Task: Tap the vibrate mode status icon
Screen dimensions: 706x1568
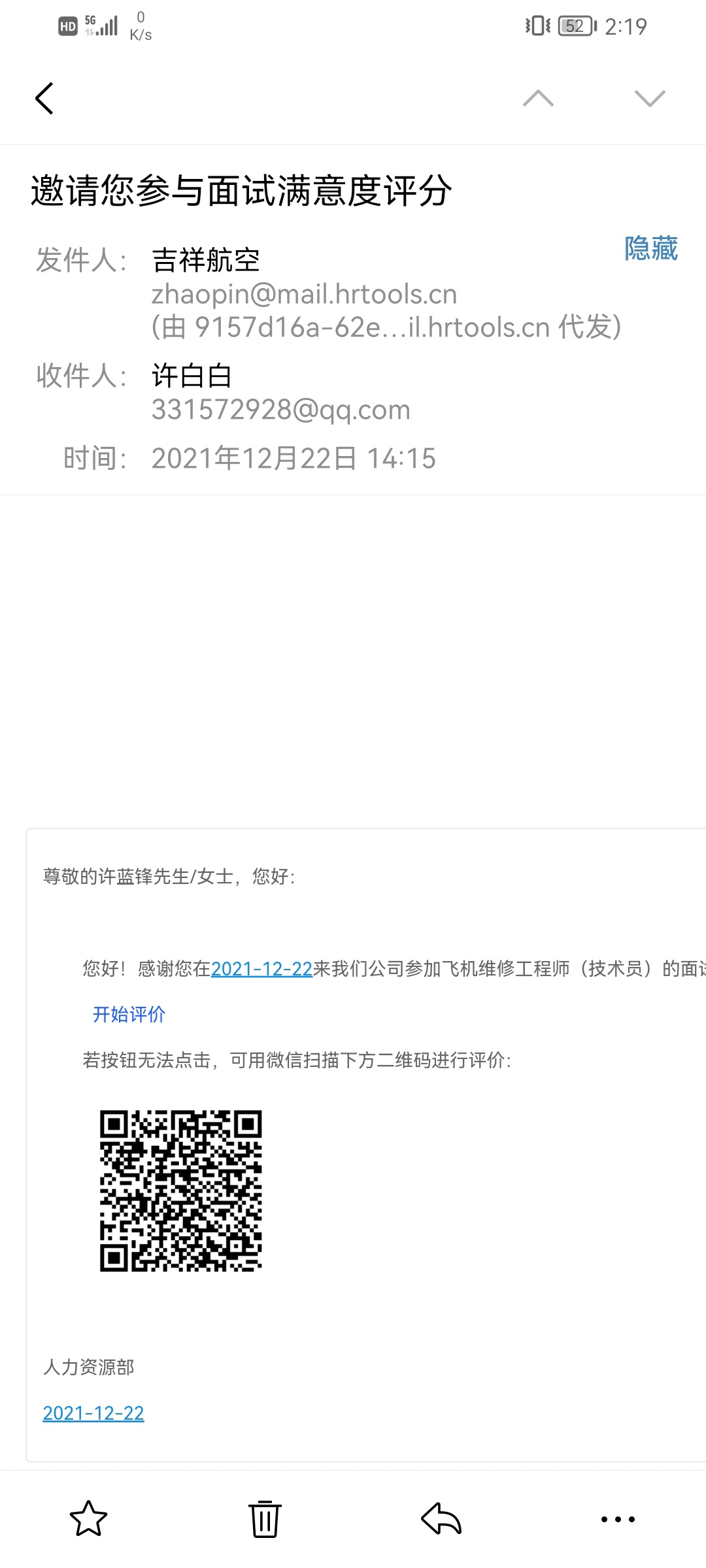Action: click(537, 26)
